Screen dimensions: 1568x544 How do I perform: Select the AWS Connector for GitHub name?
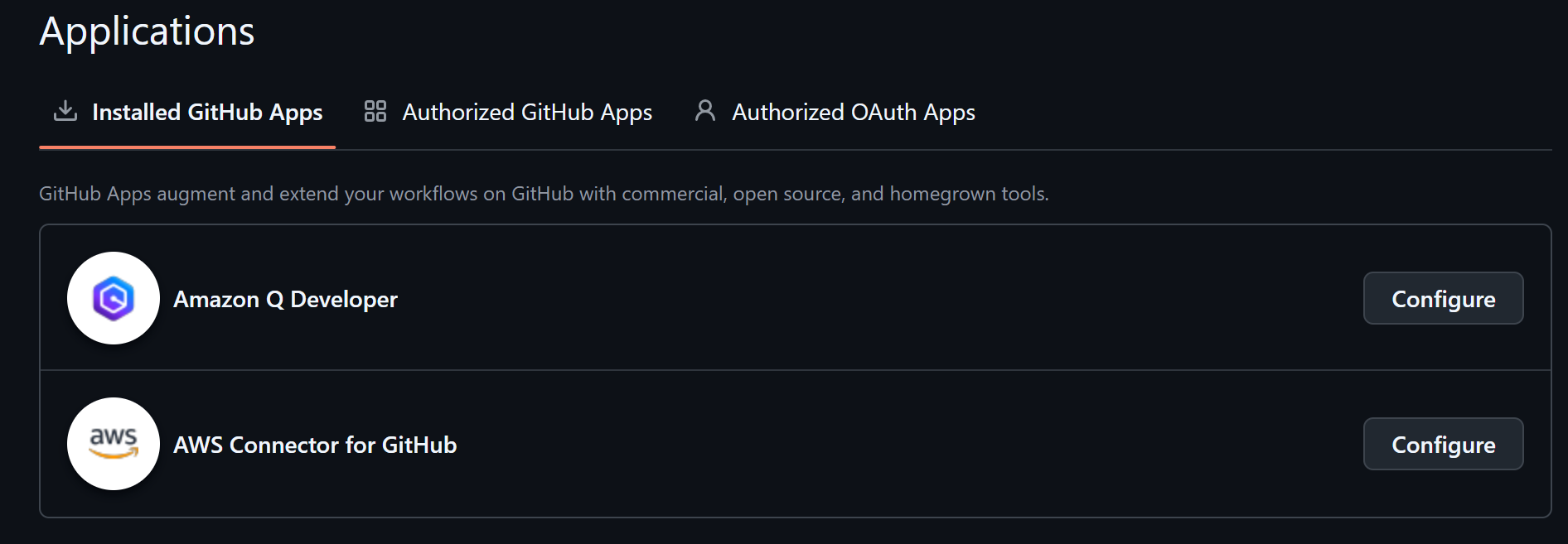pyautogui.click(x=315, y=445)
